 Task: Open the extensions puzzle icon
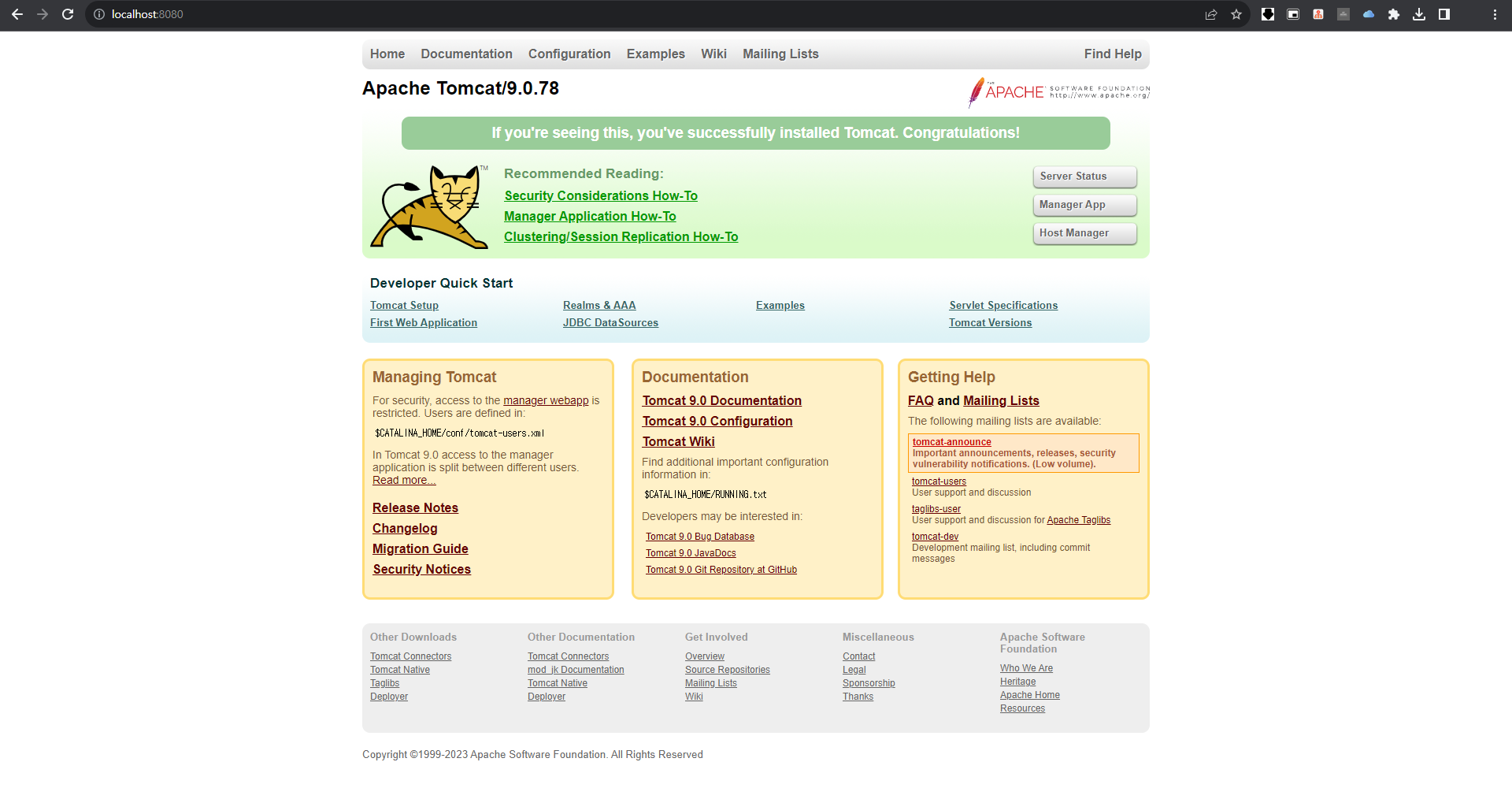click(x=1394, y=14)
